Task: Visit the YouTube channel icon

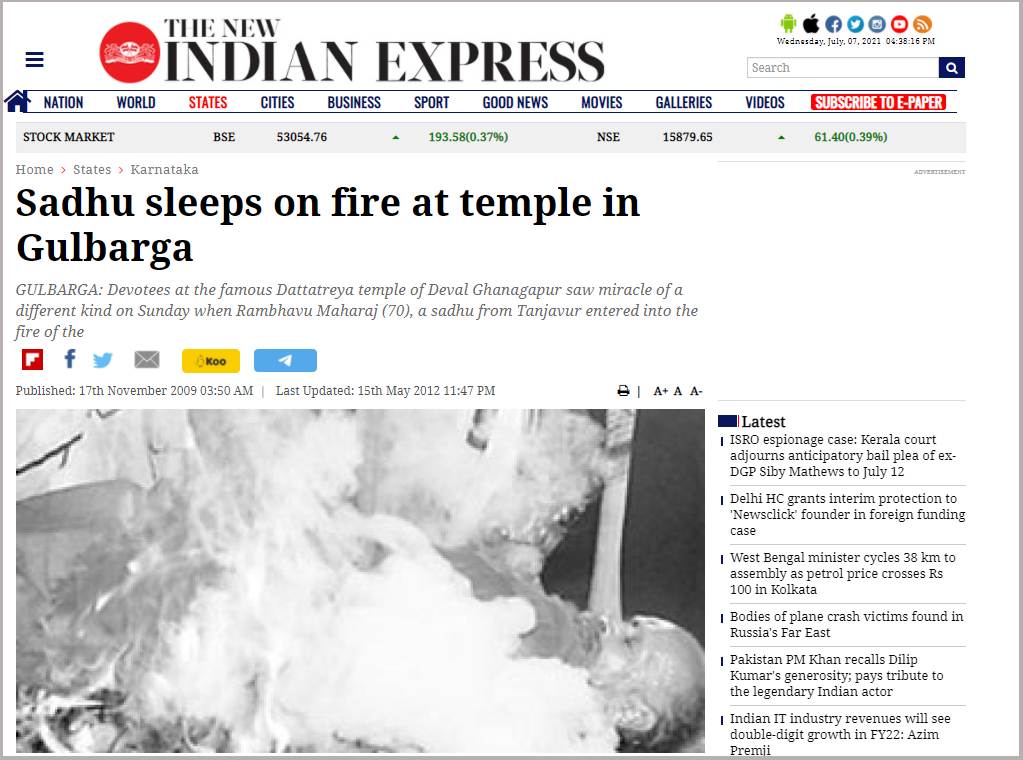Action: (900, 24)
